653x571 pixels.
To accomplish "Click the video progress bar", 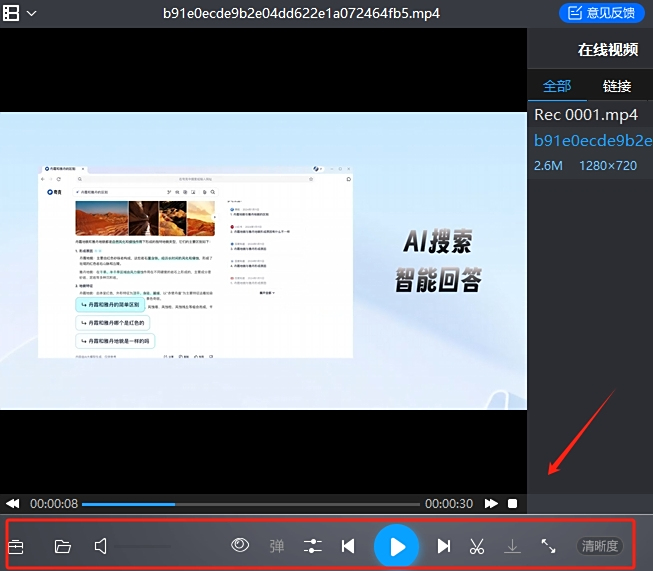I will 250,504.
